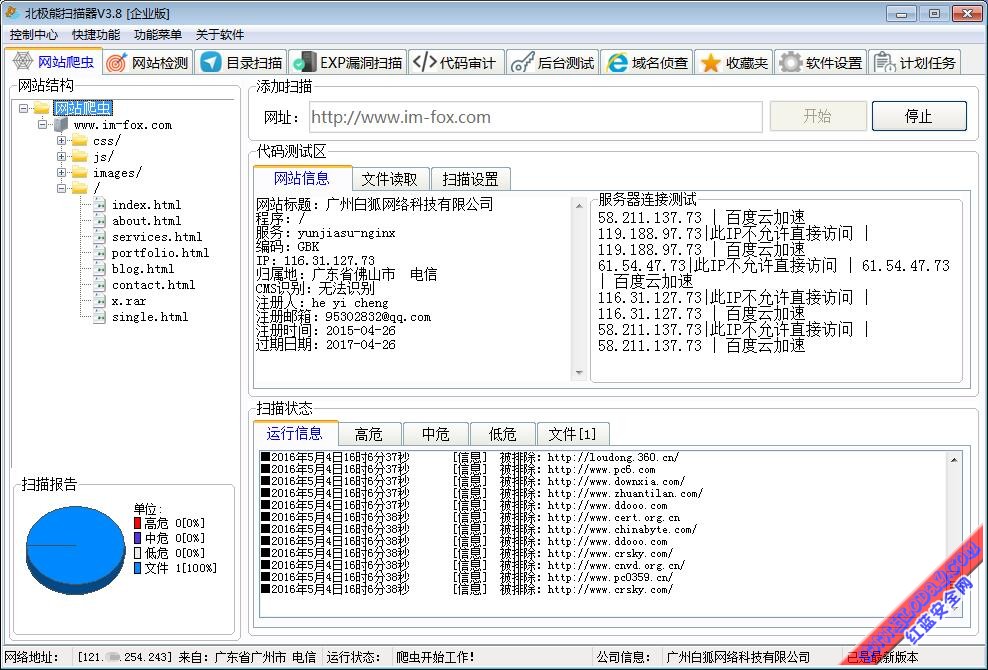Click the file icon beside about.html
The image size is (988, 670).
click(x=100, y=221)
